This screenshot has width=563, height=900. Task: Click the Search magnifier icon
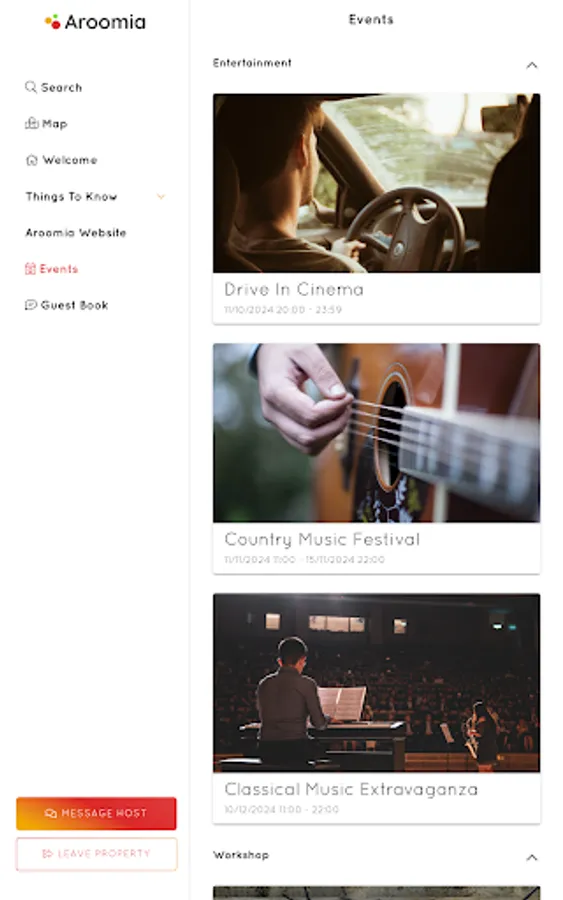point(31,87)
